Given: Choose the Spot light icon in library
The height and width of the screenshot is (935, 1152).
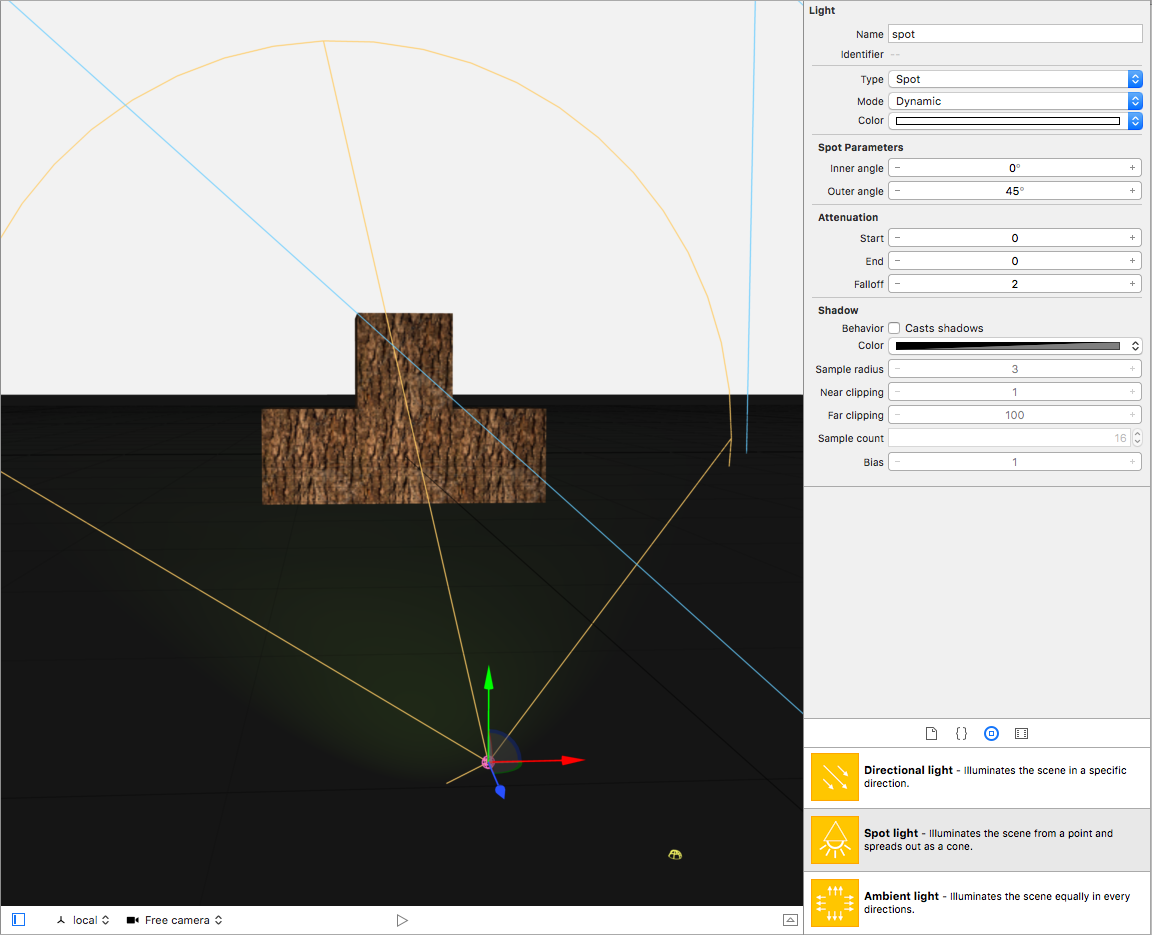Looking at the screenshot, I should point(834,839).
